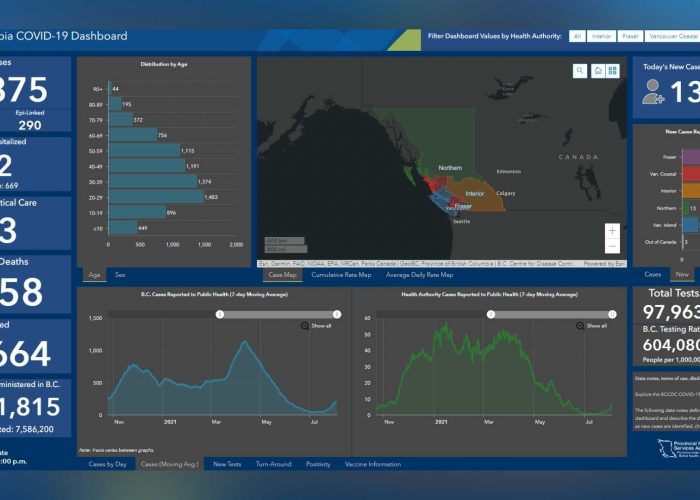
Task: Click the map search magnifier icon
Action: pyautogui.click(x=580, y=71)
